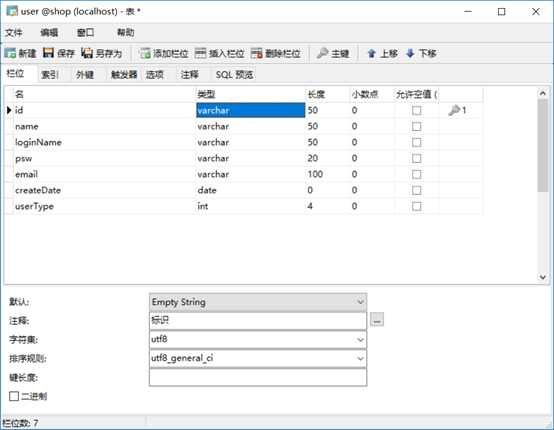This screenshot has width=554, height=430.
Task: Open the 默认 Empty String dropdown
Action: tap(258, 302)
